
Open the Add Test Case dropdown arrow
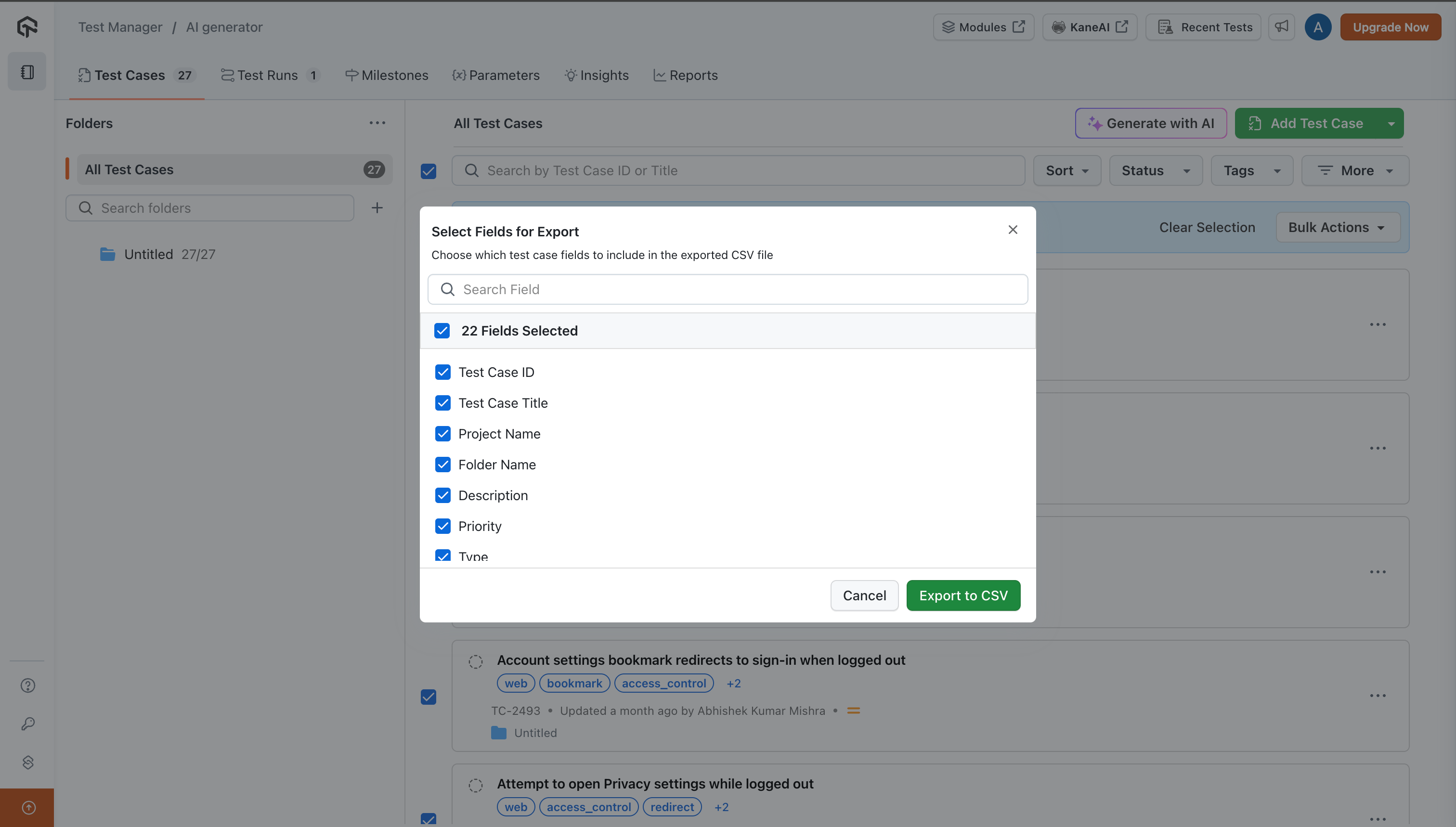tap(1391, 123)
